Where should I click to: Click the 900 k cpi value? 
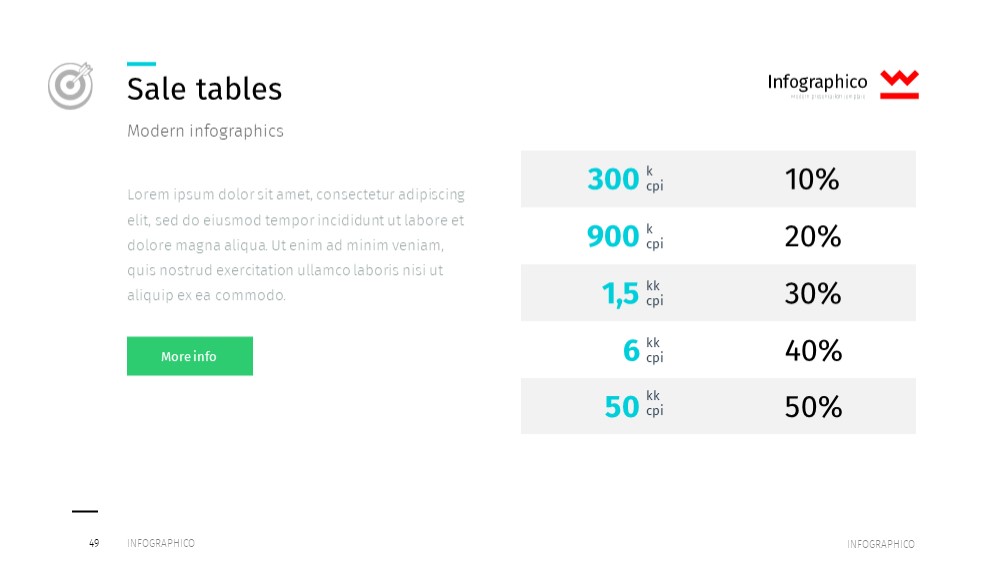626,236
